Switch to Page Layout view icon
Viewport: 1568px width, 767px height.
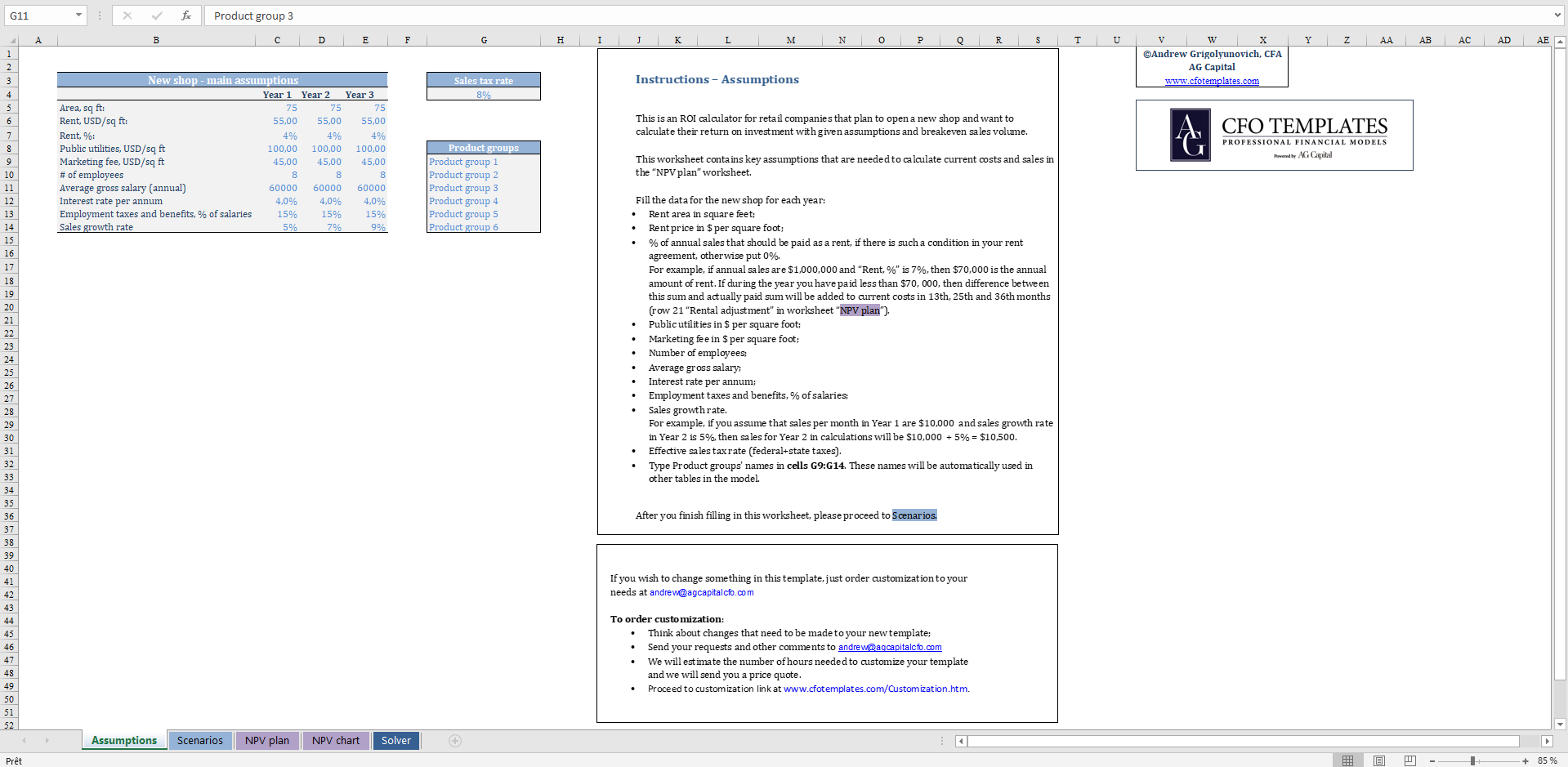coord(1379,760)
